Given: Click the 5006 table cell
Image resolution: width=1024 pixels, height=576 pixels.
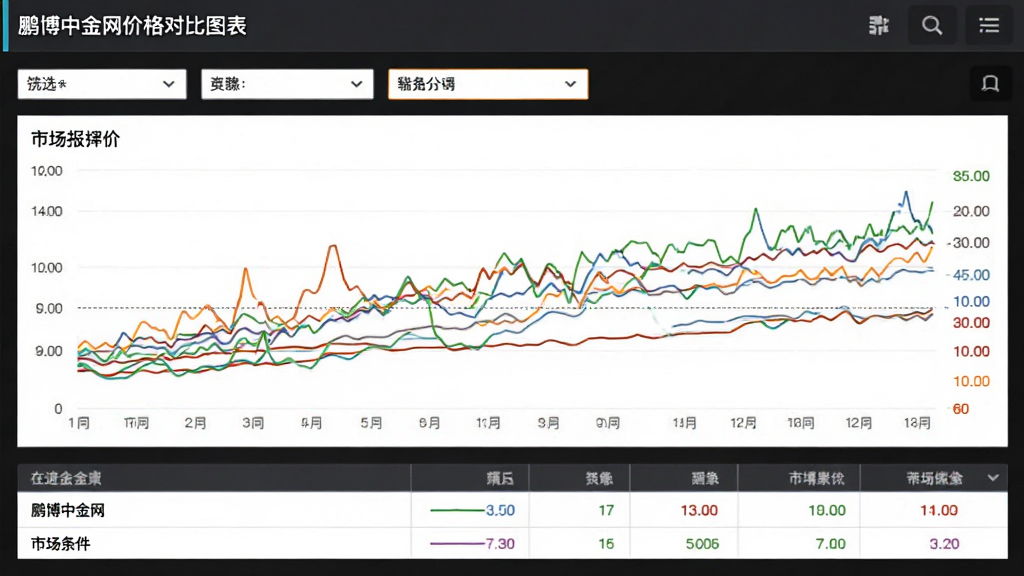Looking at the screenshot, I should click(x=702, y=543).
